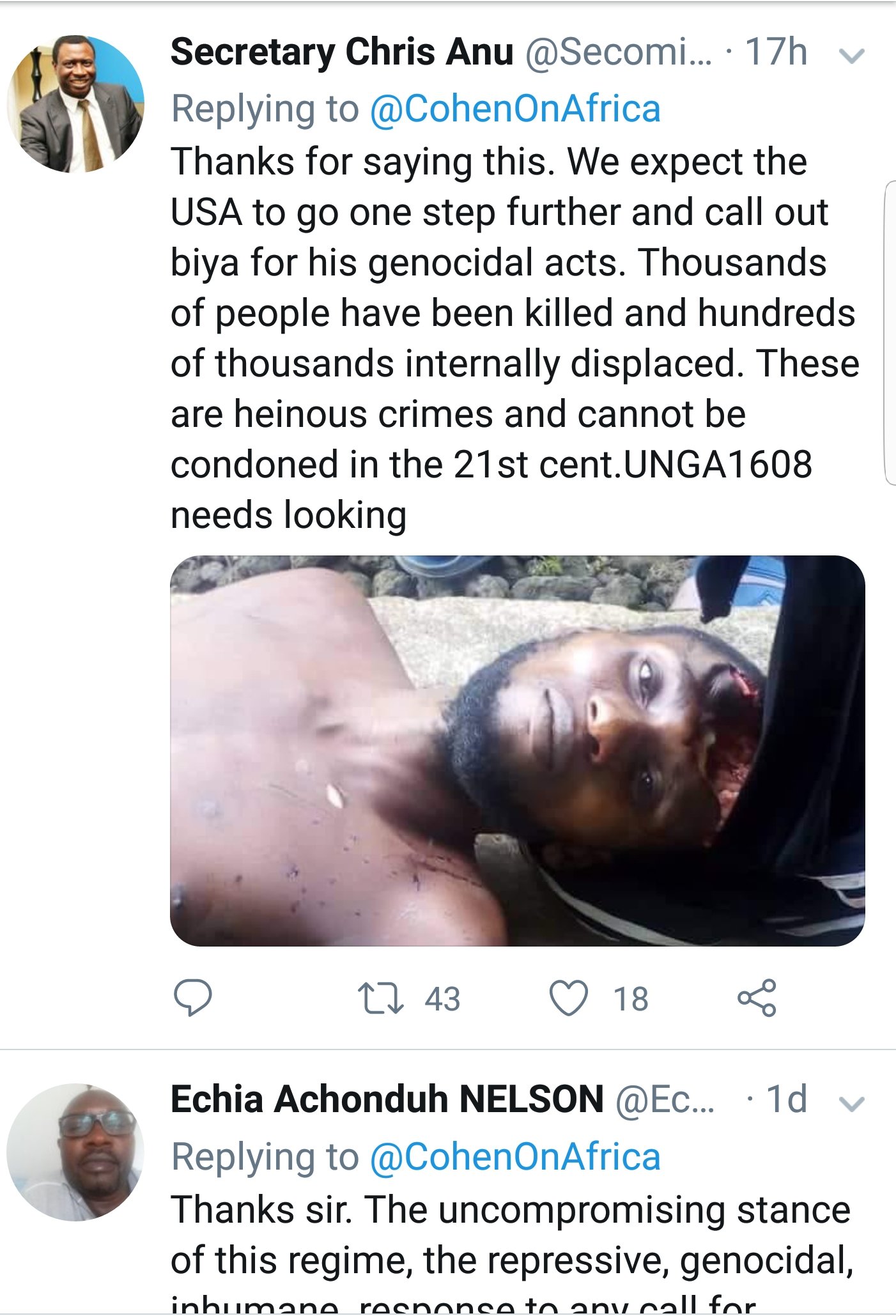Tap the share icon on Chris Anu's tweet
Screen dimensions: 896x1316
pyautogui.click(x=757, y=998)
